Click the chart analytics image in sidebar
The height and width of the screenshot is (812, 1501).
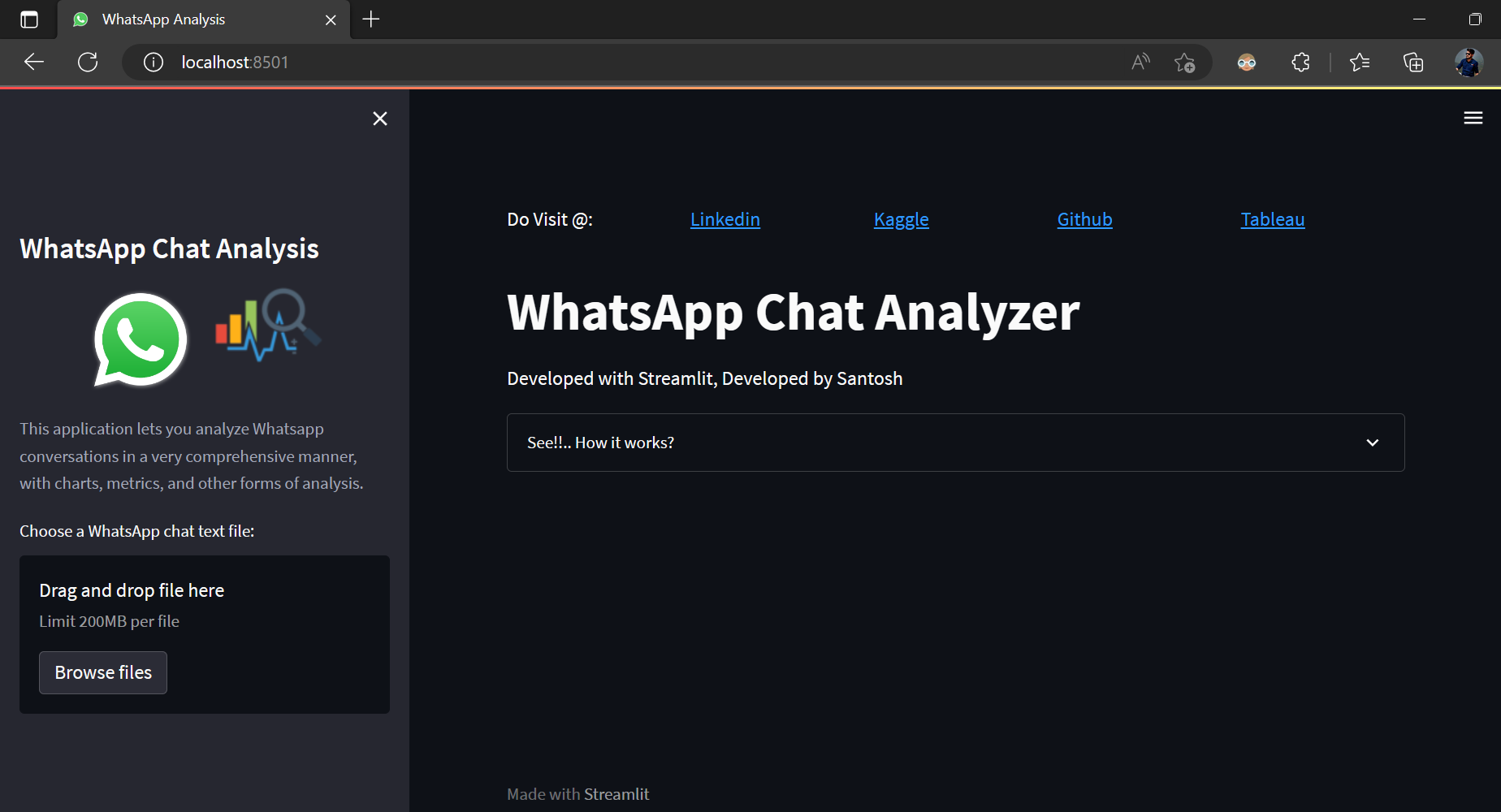[x=268, y=325]
